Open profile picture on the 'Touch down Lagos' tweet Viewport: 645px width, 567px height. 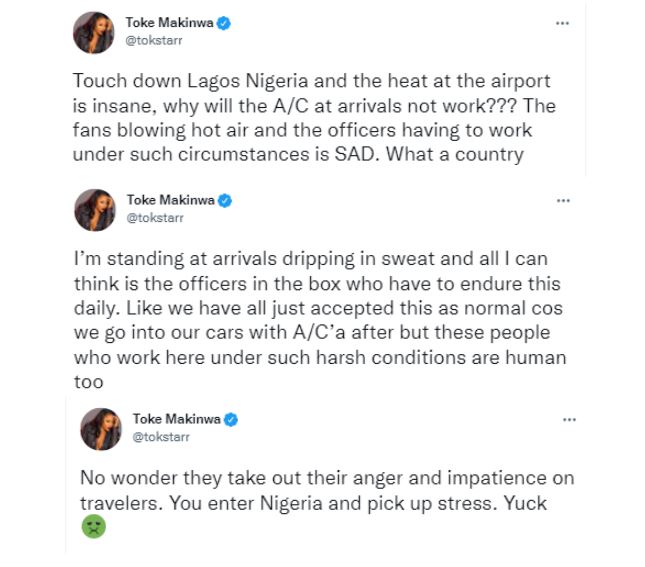click(x=93, y=32)
